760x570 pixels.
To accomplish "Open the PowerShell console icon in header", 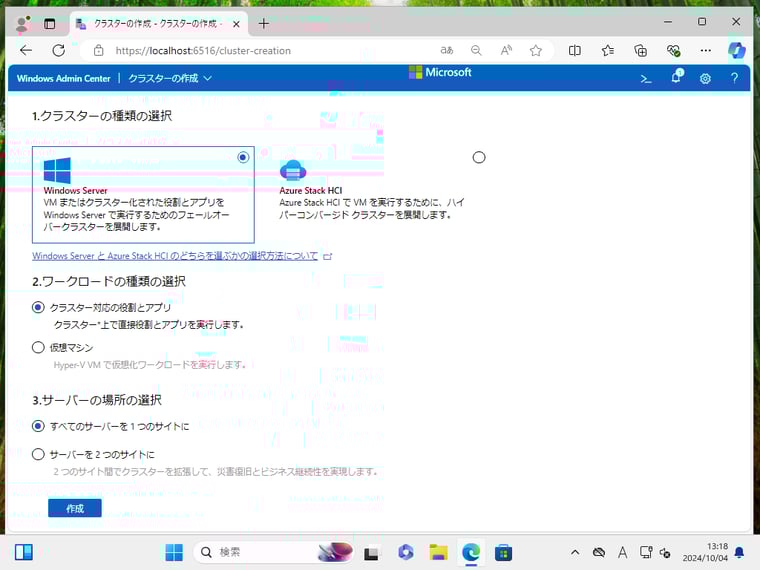I will 646,79.
